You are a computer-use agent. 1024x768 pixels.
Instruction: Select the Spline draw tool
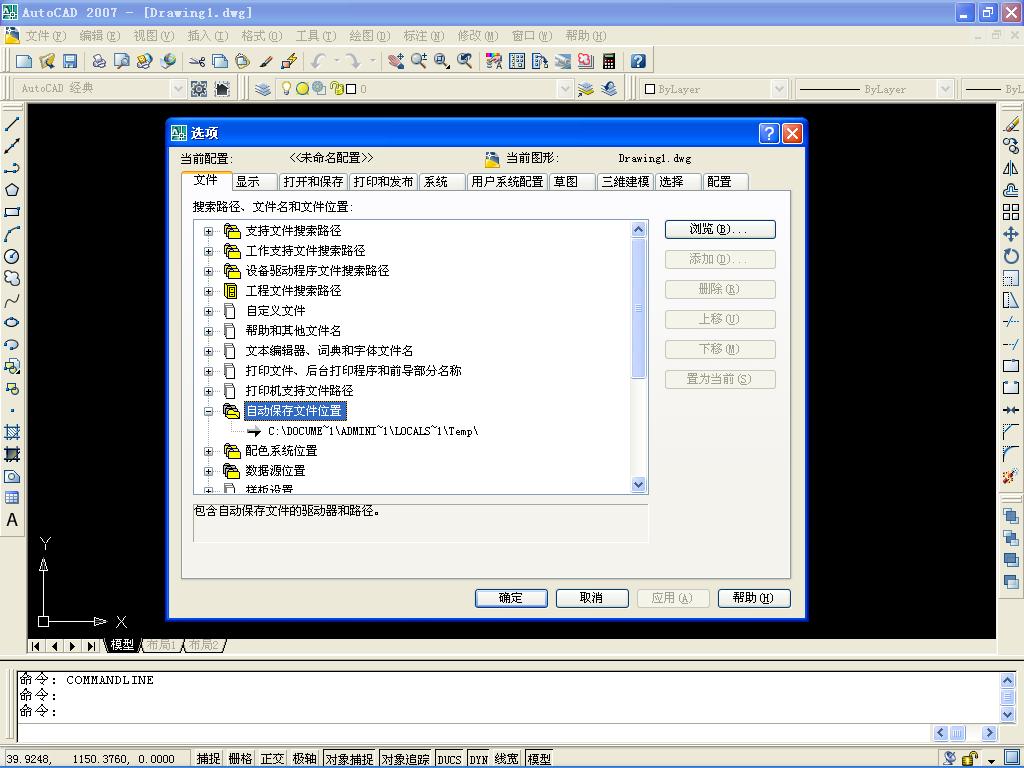(12, 300)
